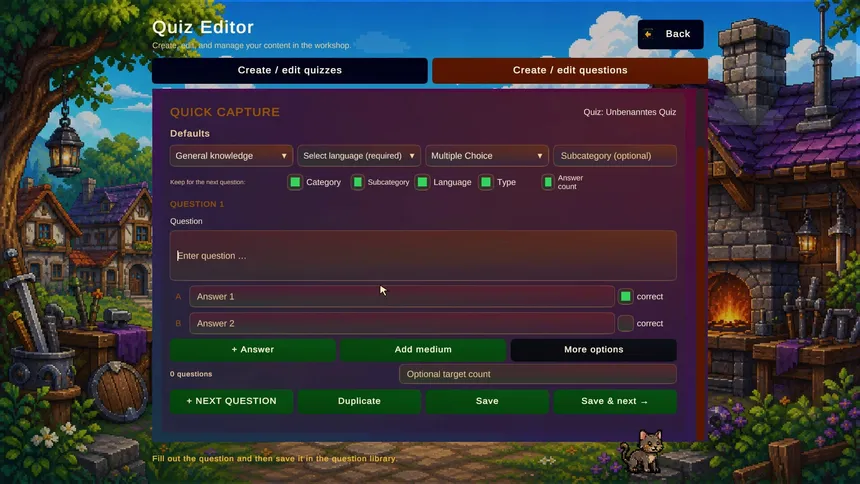Disable the Type keep checkbox
860x484 pixels.
[486, 182]
